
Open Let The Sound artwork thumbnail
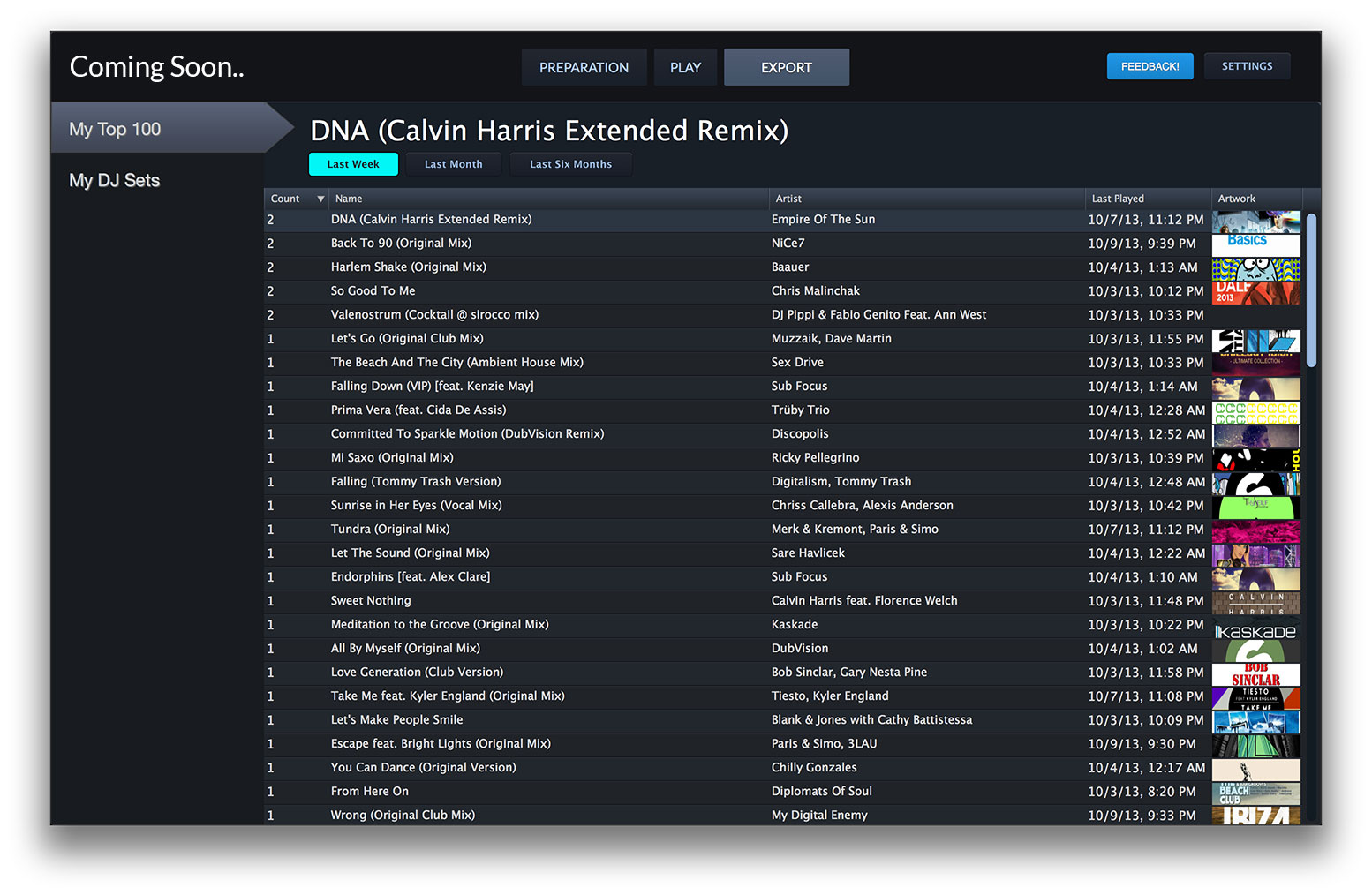(1255, 554)
